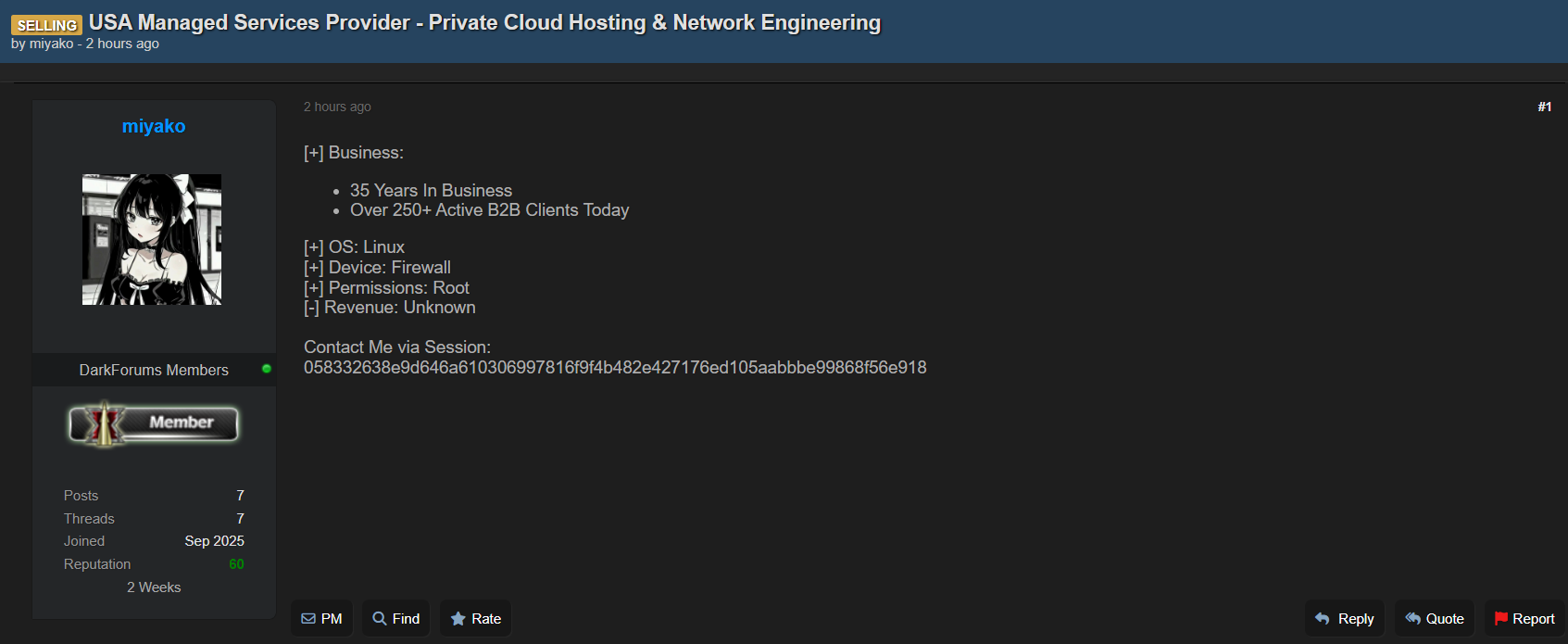Click the DarkForums Members group label

154,370
